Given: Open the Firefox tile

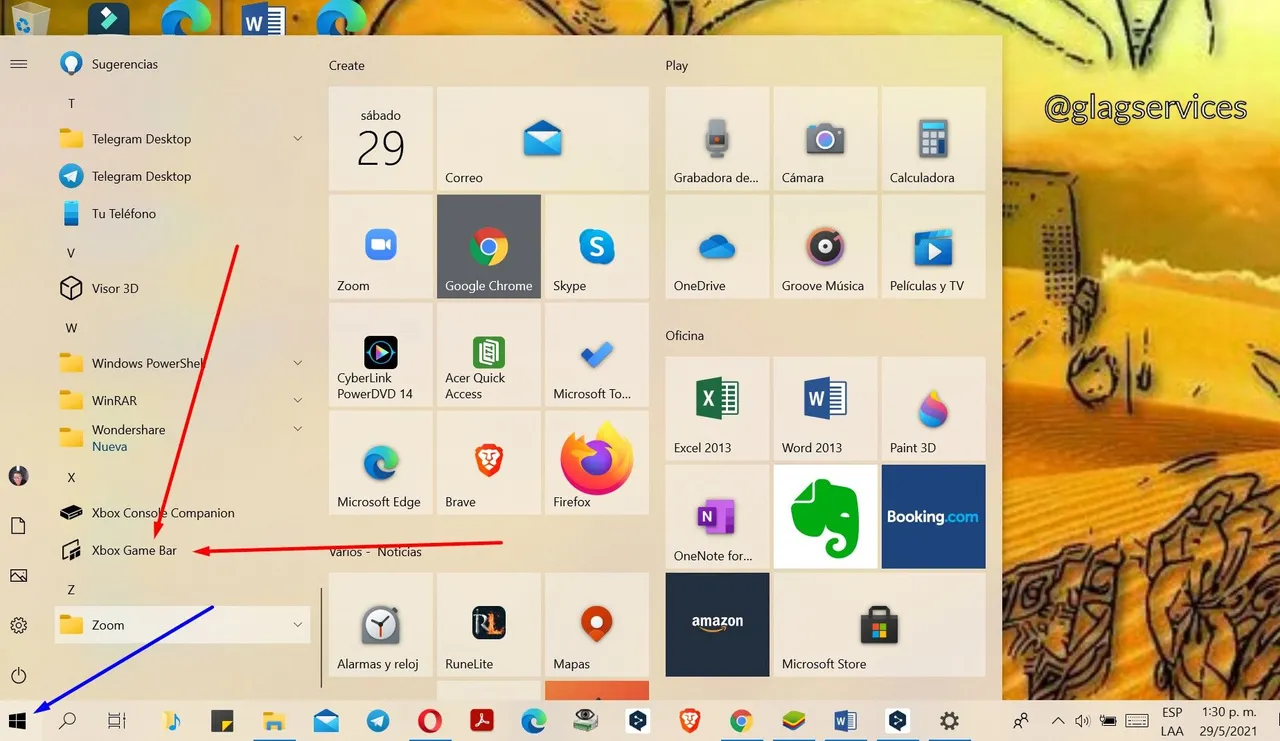Looking at the screenshot, I should [x=597, y=463].
